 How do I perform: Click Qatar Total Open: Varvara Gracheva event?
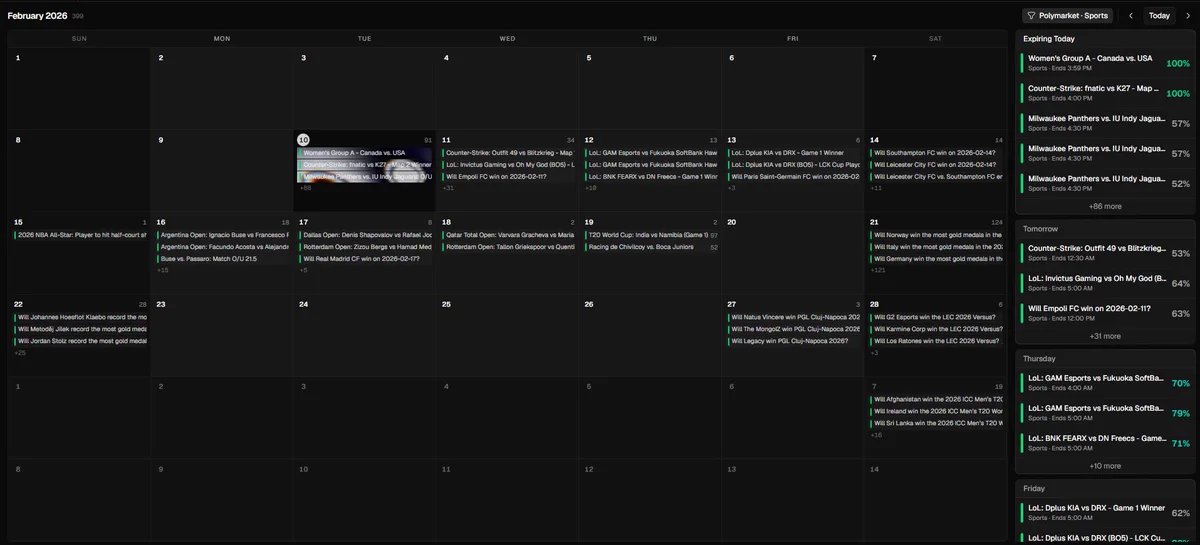(508, 235)
